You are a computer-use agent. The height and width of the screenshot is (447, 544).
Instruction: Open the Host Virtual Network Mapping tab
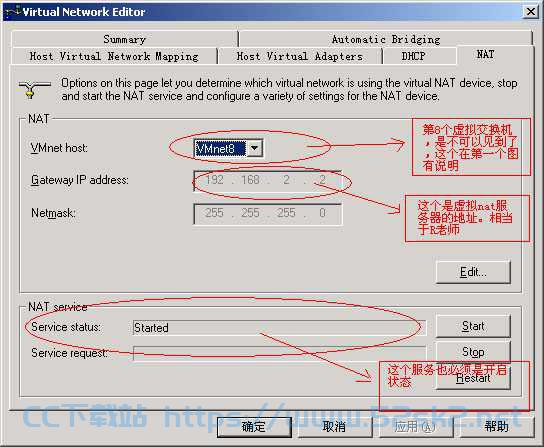[114, 56]
